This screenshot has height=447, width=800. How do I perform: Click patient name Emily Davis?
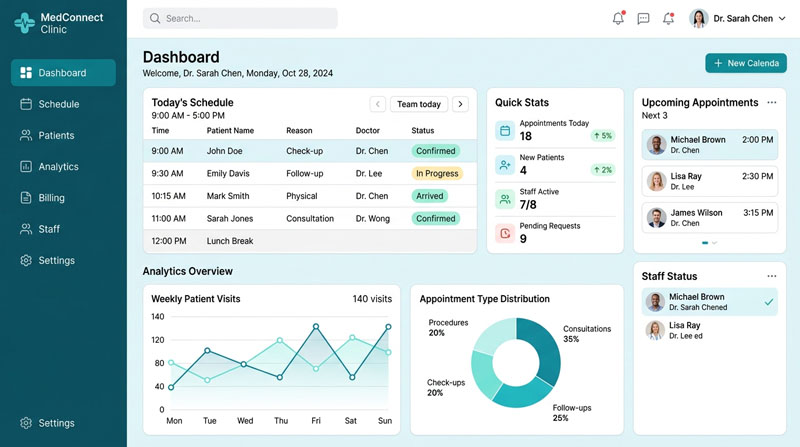coord(228,173)
